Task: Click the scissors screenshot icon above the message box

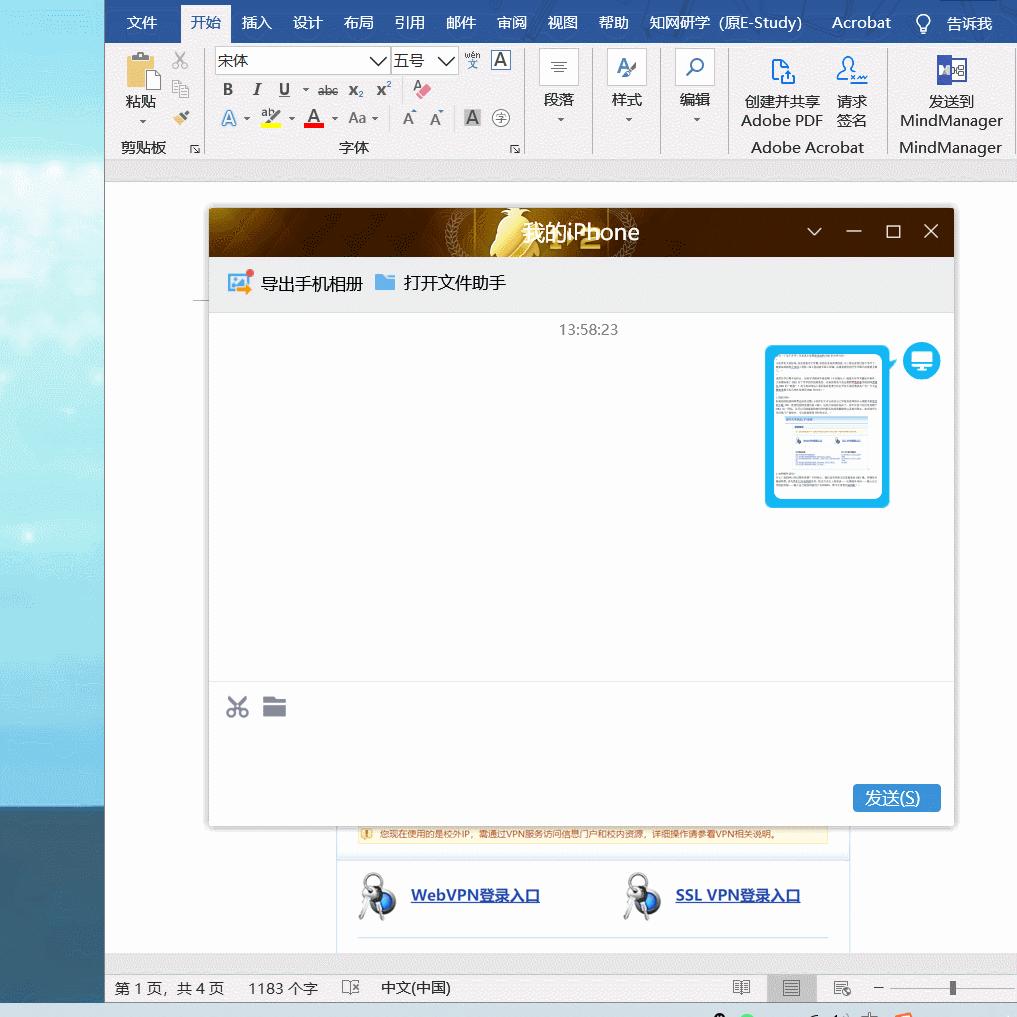Action: pos(237,707)
